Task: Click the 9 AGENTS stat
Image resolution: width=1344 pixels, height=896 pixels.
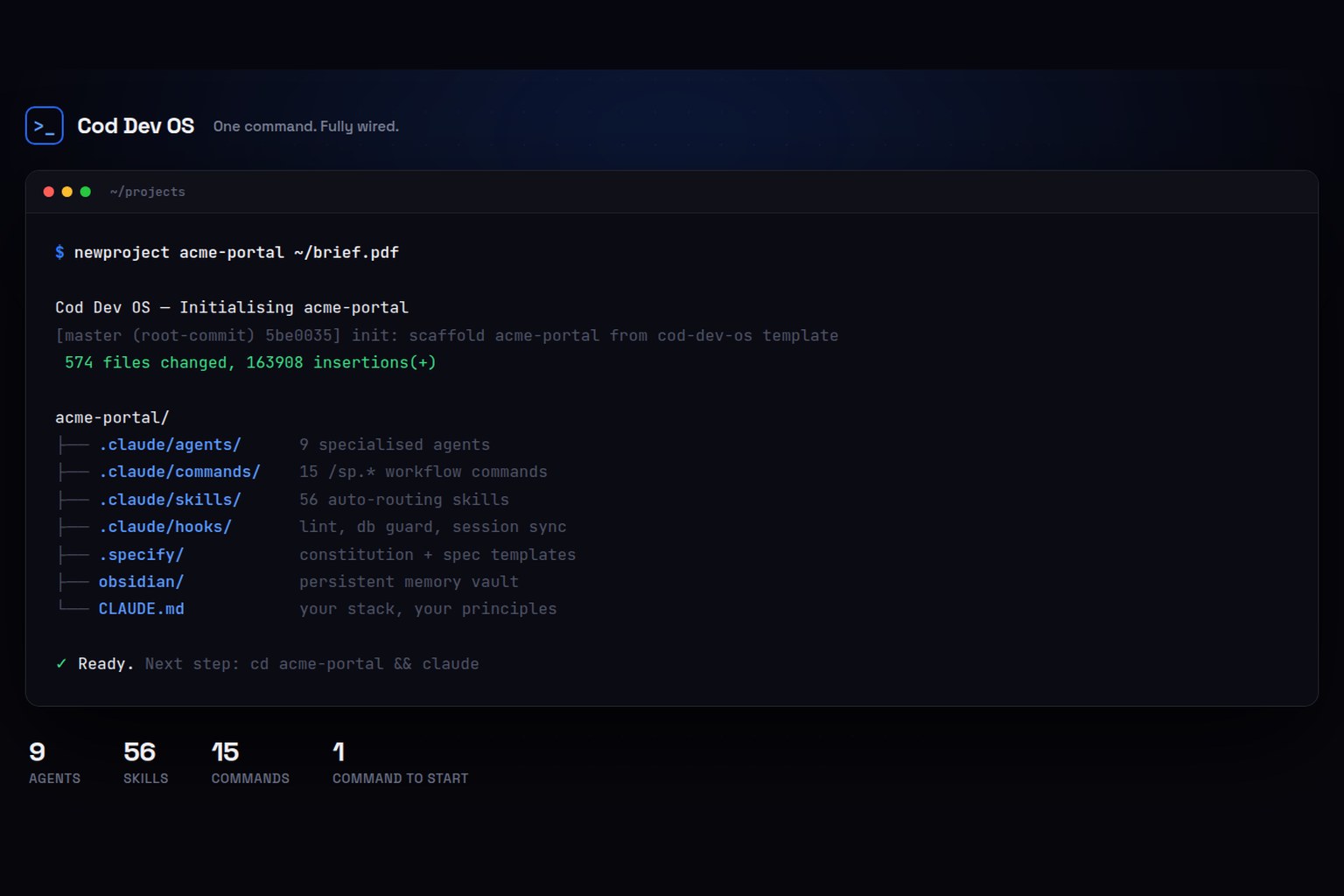Action: coord(54,763)
